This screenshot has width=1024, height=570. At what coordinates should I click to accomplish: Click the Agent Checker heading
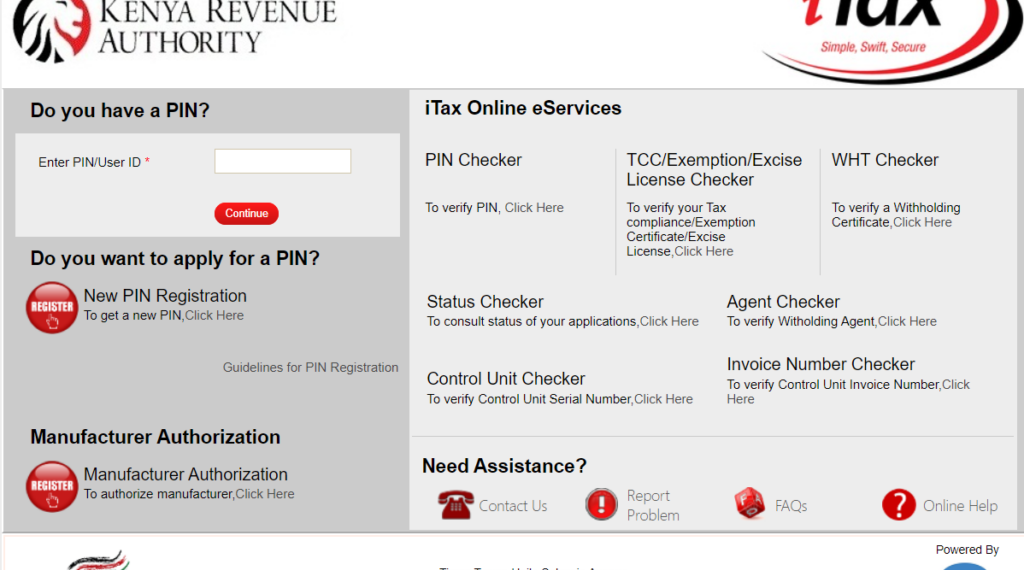click(783, 302)
